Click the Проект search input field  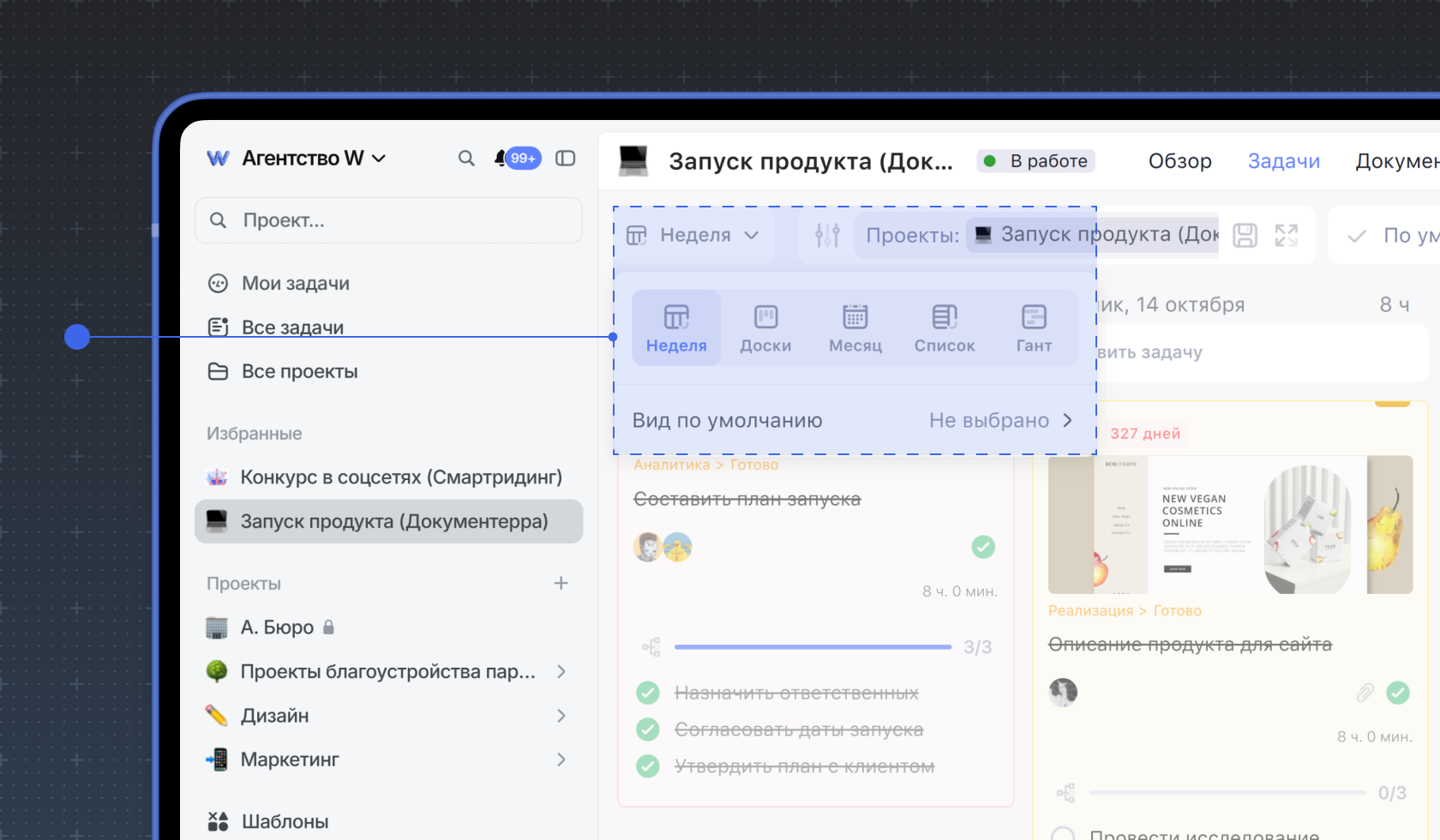389,220
